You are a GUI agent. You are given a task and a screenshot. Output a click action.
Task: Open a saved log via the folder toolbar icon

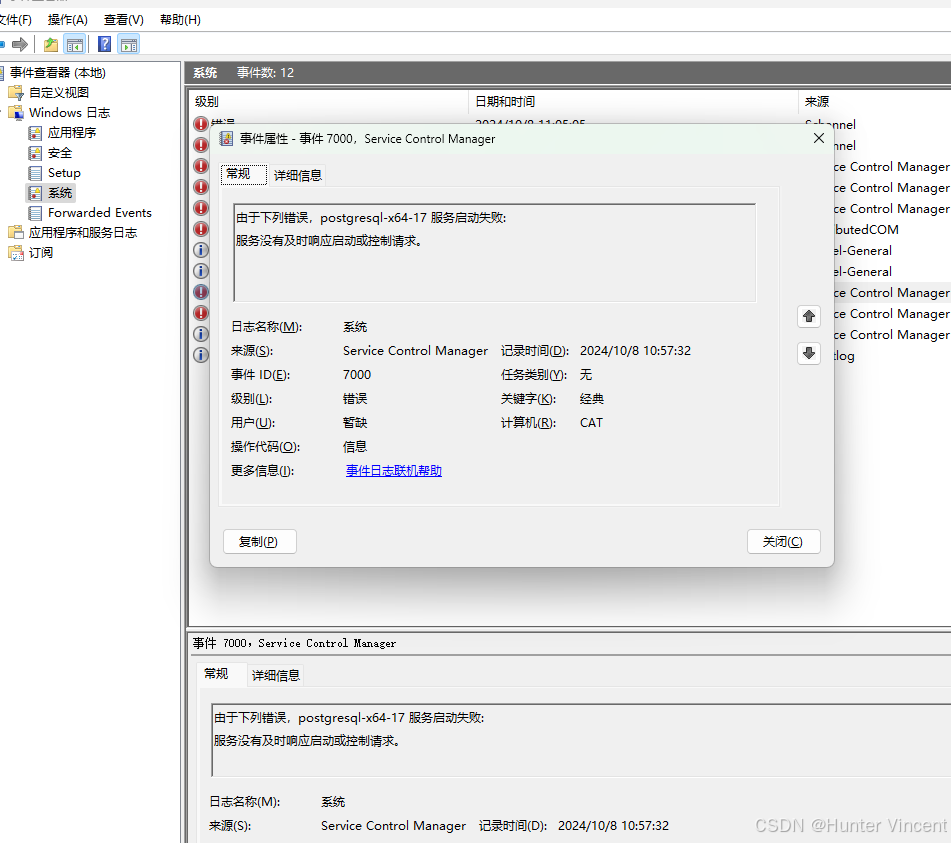click(51, 44)
